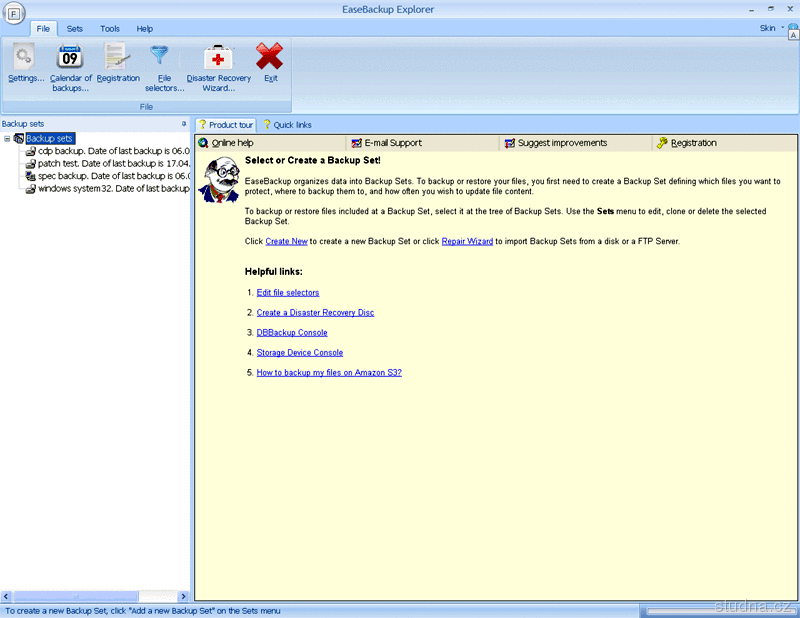Select the Backup sets root node

49,138
